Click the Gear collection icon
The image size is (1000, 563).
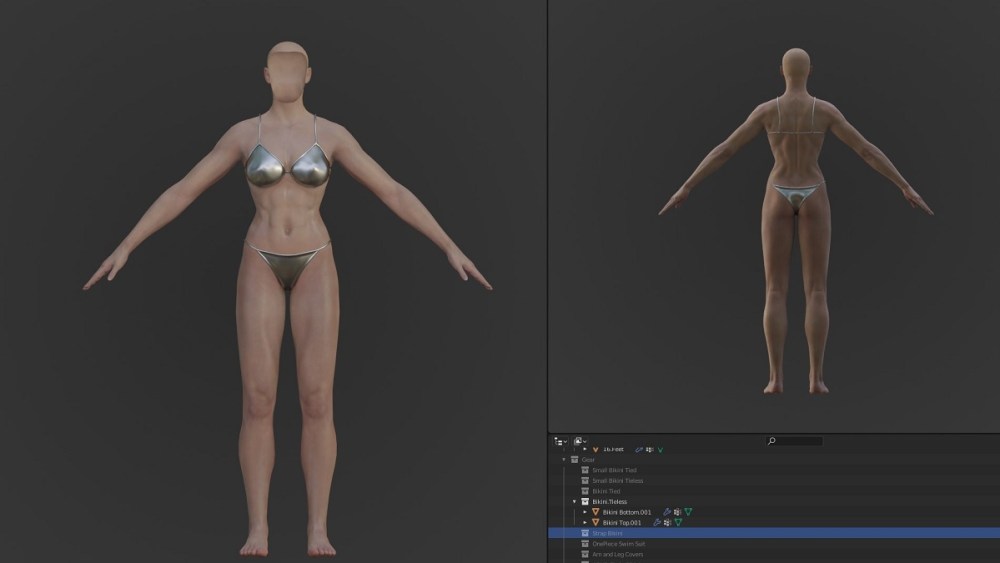(575, 460)
